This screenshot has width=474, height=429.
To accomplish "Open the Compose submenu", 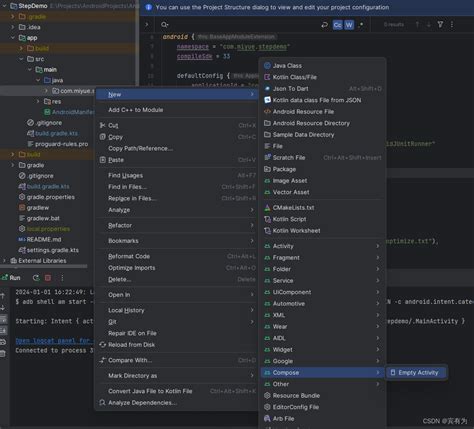I will [x=323, y=372].
